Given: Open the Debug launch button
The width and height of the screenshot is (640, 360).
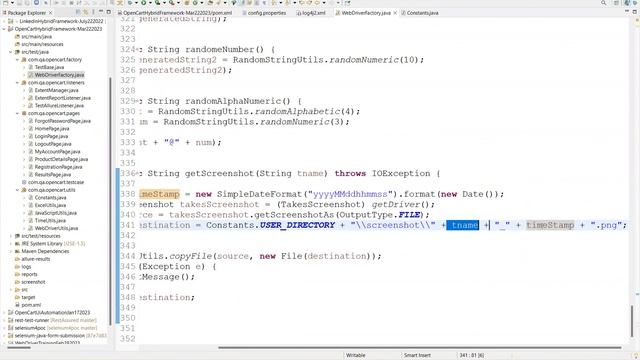Looking at the screenshot, I should pos(130,3).
